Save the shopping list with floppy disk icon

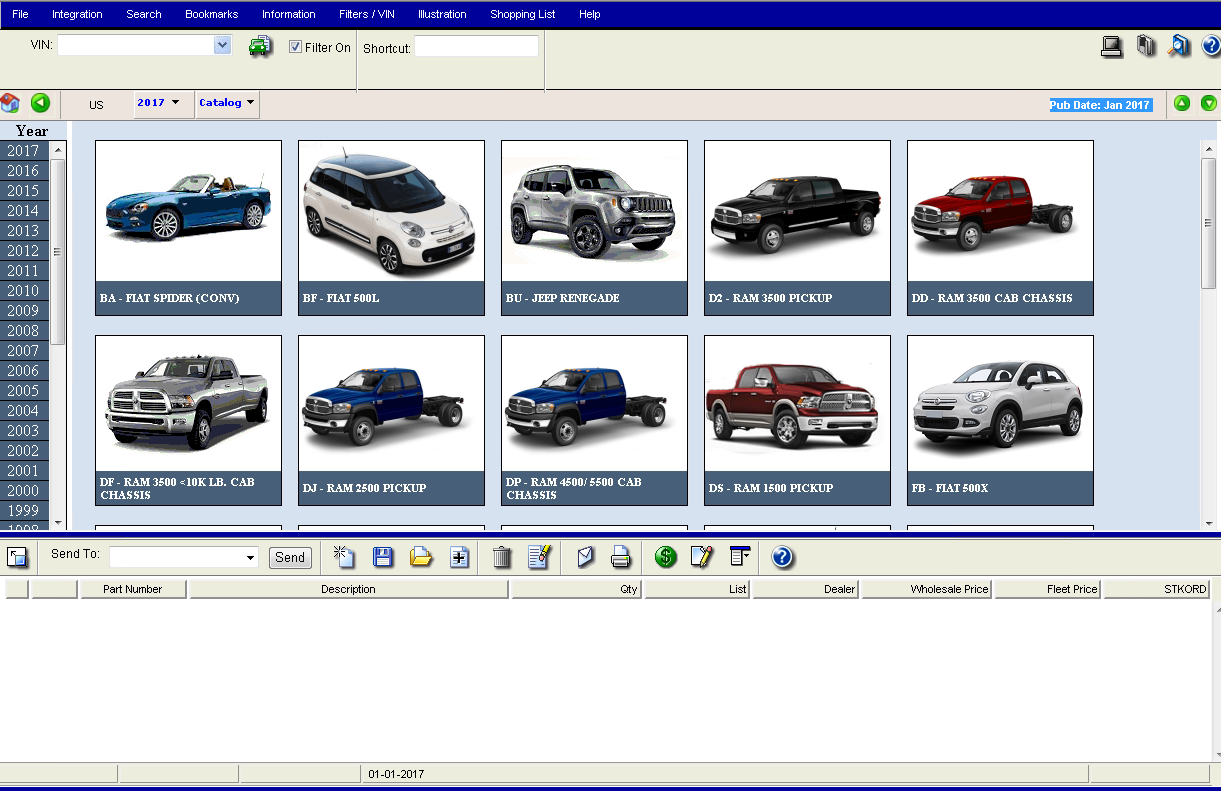tap(382, 557)
